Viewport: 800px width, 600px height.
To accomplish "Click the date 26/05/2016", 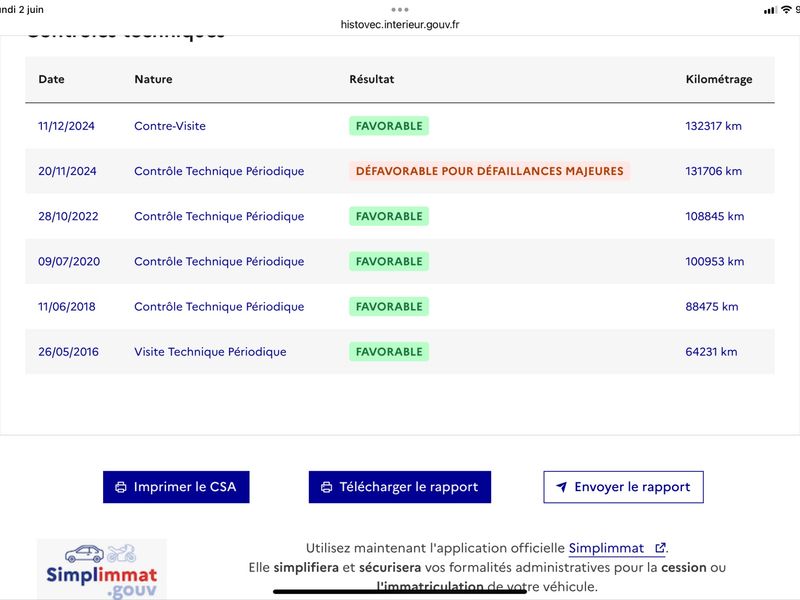I will (x=68, y=352).
